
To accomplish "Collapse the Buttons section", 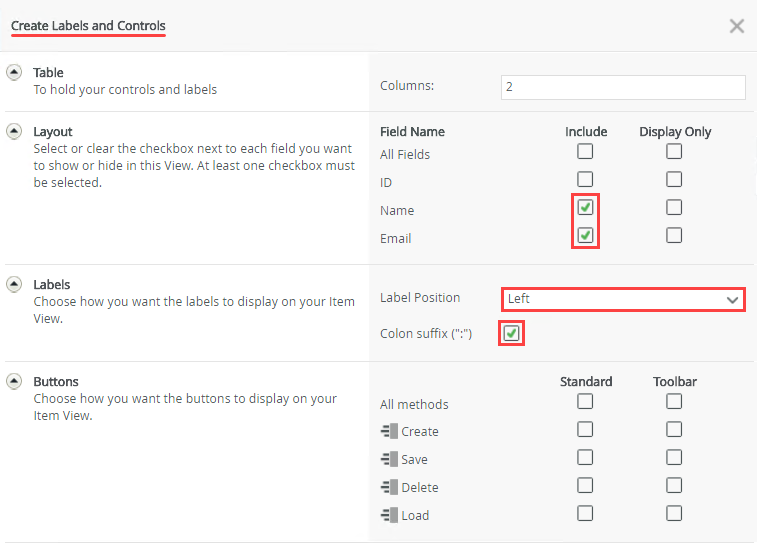I will (x=15, y=381).
